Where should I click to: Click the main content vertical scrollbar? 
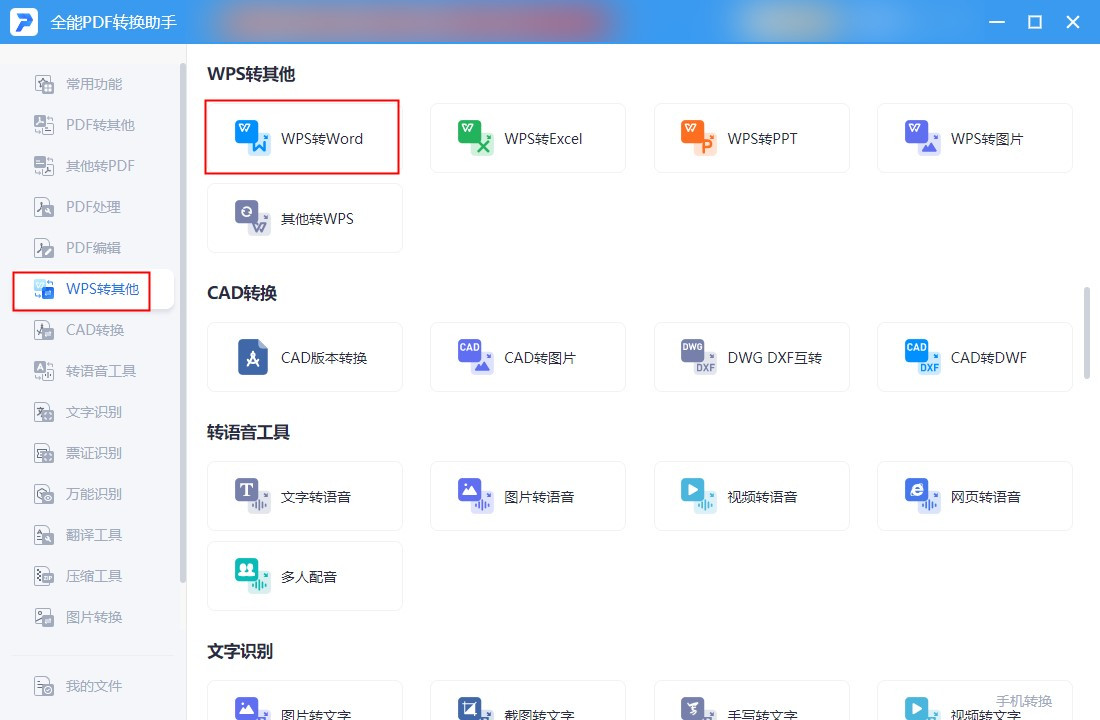tap(1087, 333)
